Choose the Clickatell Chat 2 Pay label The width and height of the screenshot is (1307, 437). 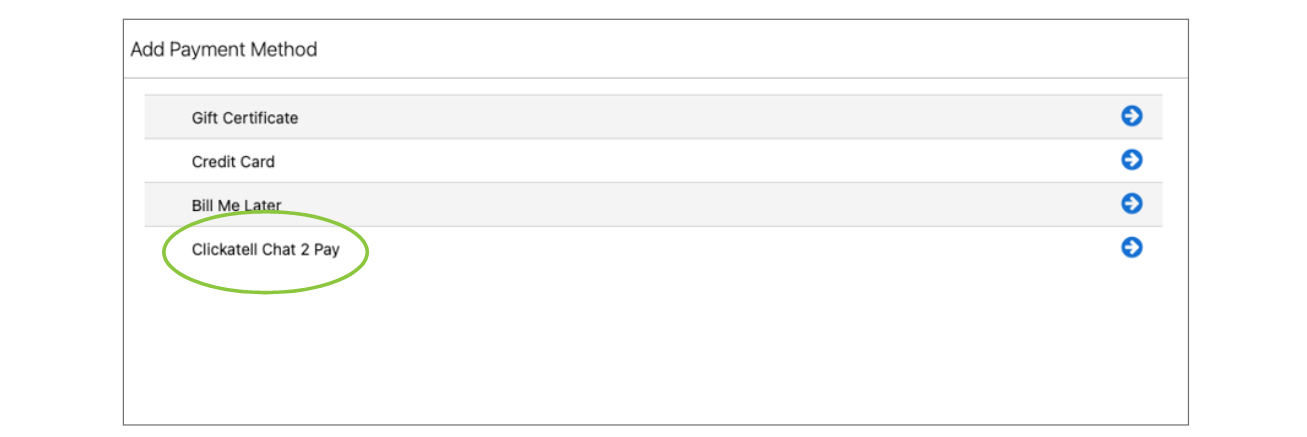[266, 250]
